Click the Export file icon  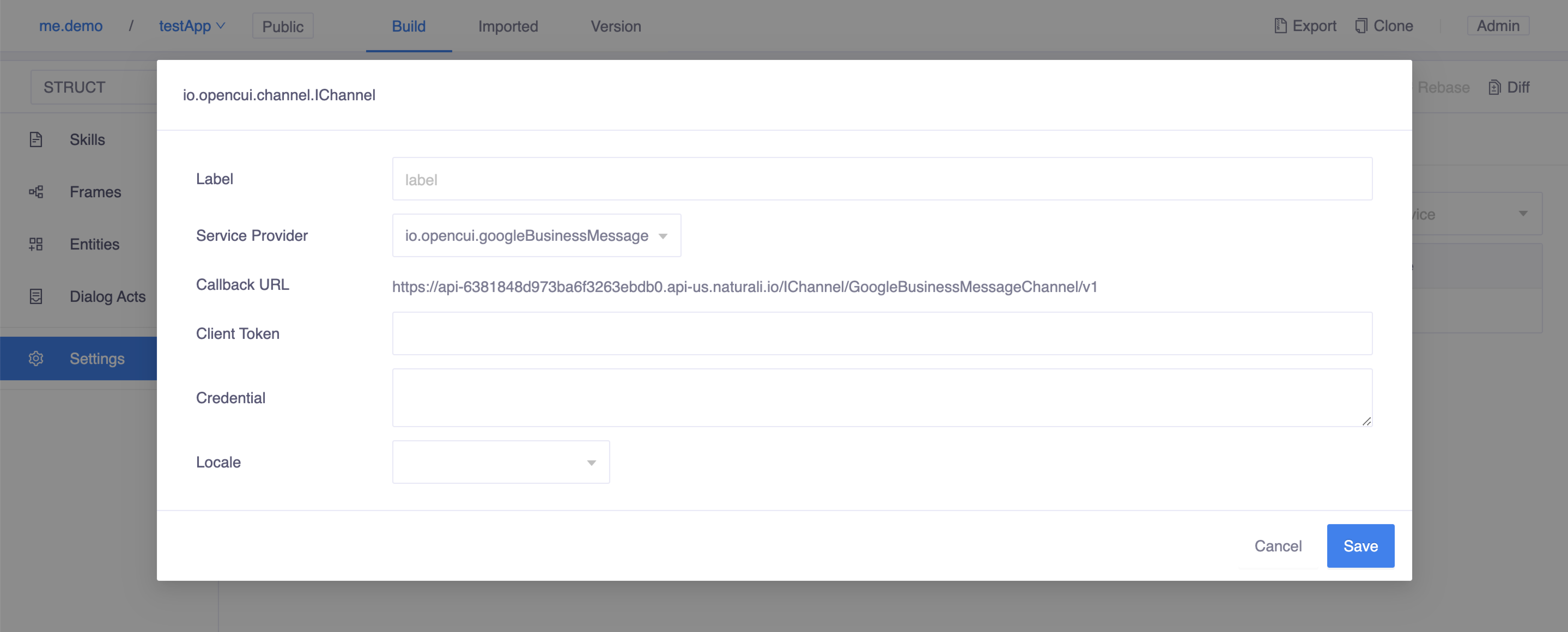tap(1280, 26)
